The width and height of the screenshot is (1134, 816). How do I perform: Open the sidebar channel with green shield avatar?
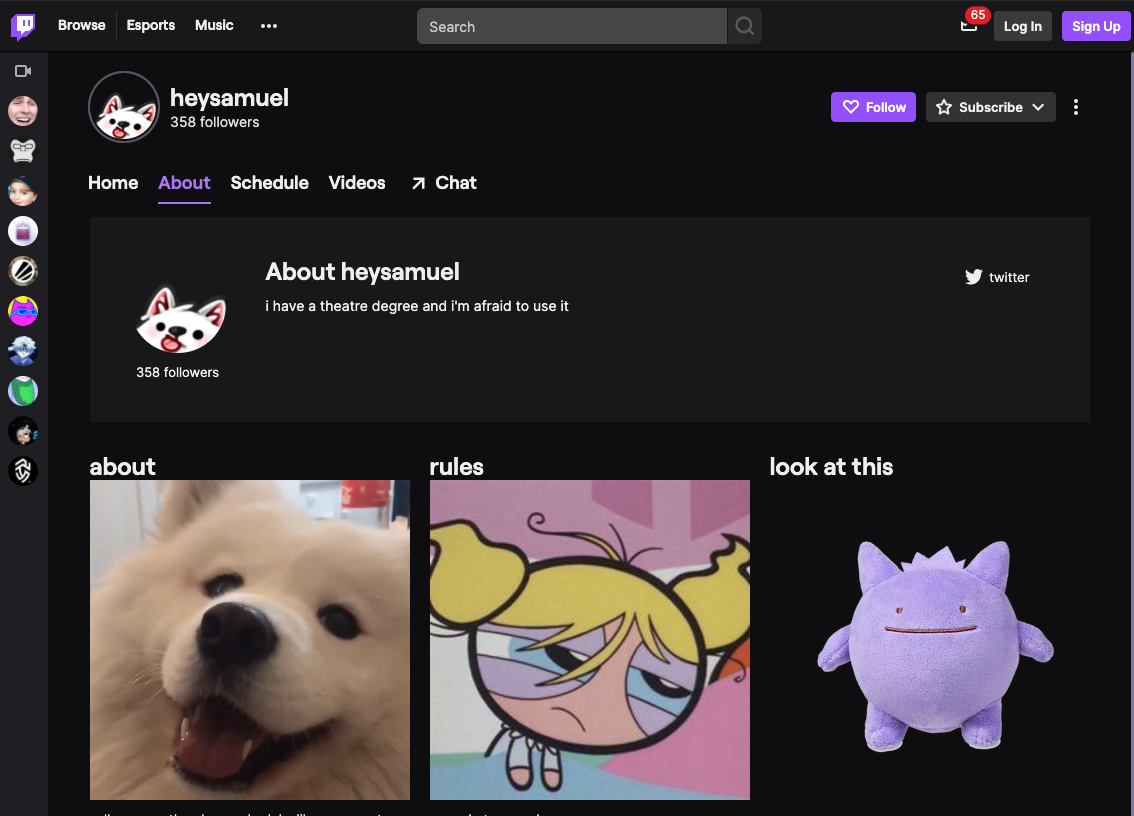(x=23, y=391)
